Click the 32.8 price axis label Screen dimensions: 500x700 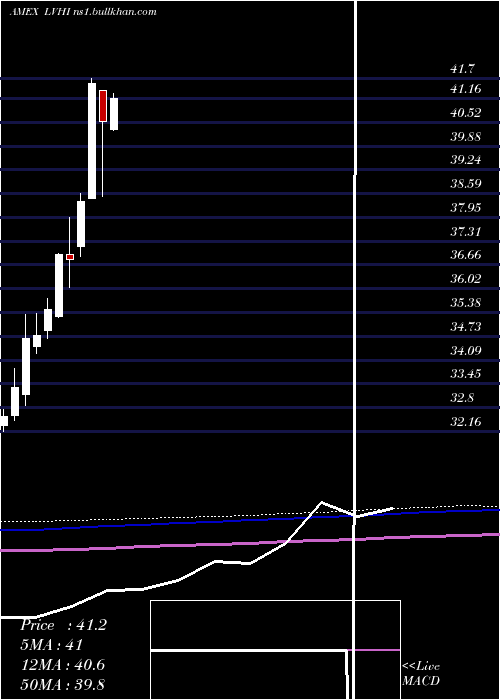point(462,397)
